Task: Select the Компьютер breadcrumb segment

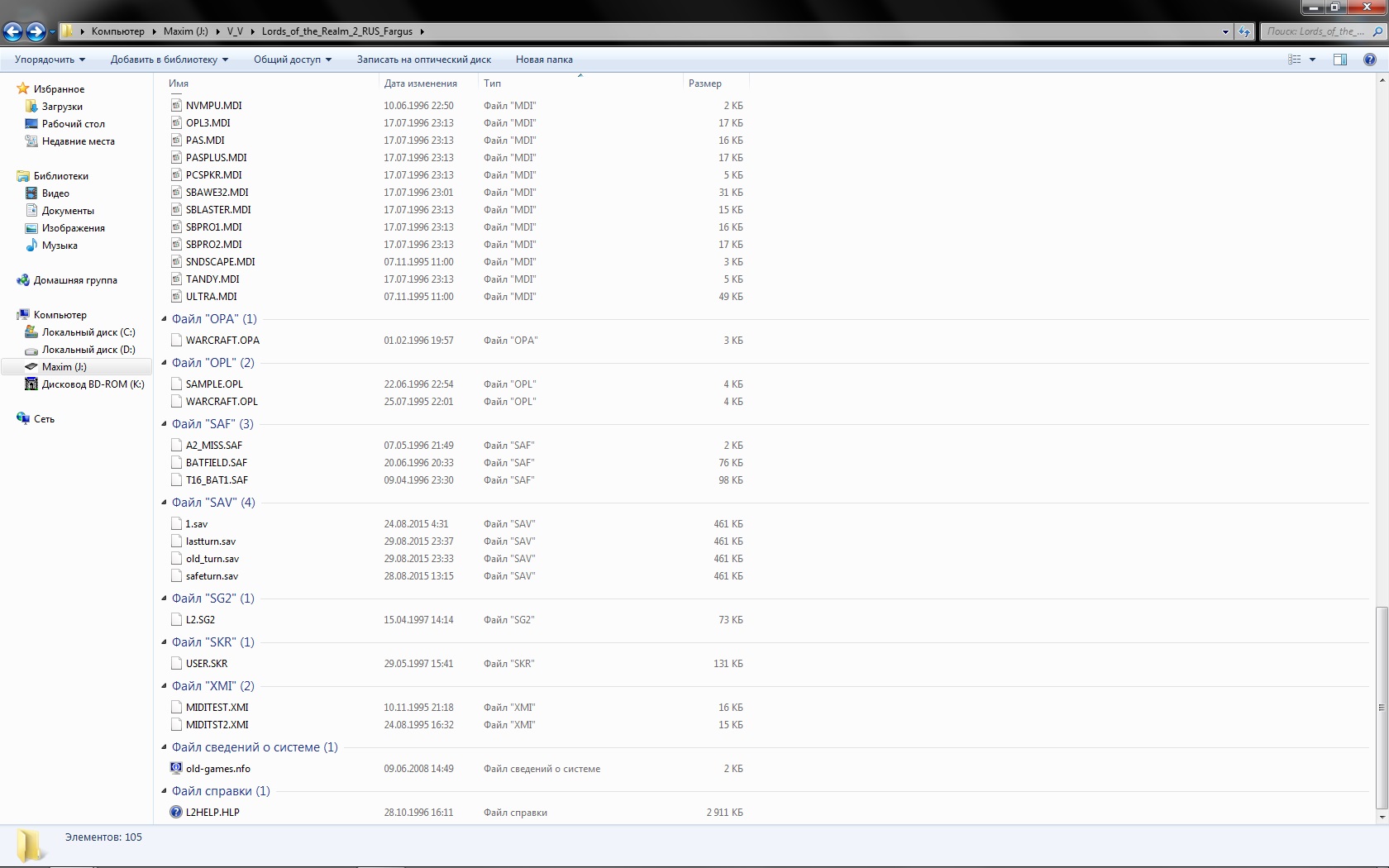Action: [117, 31]
